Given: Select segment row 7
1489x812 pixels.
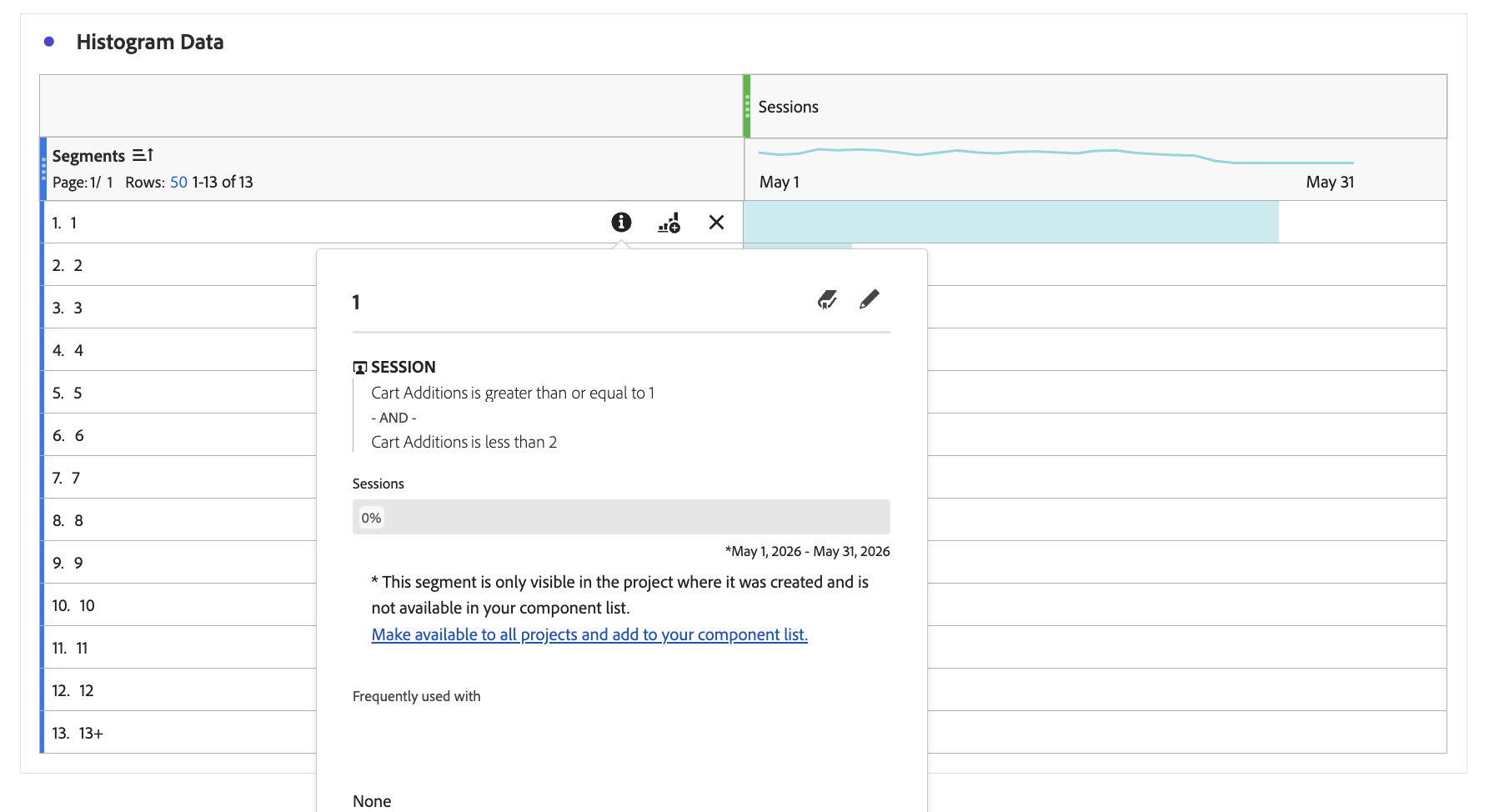Looking at the screenshot, I should (179, 478).
